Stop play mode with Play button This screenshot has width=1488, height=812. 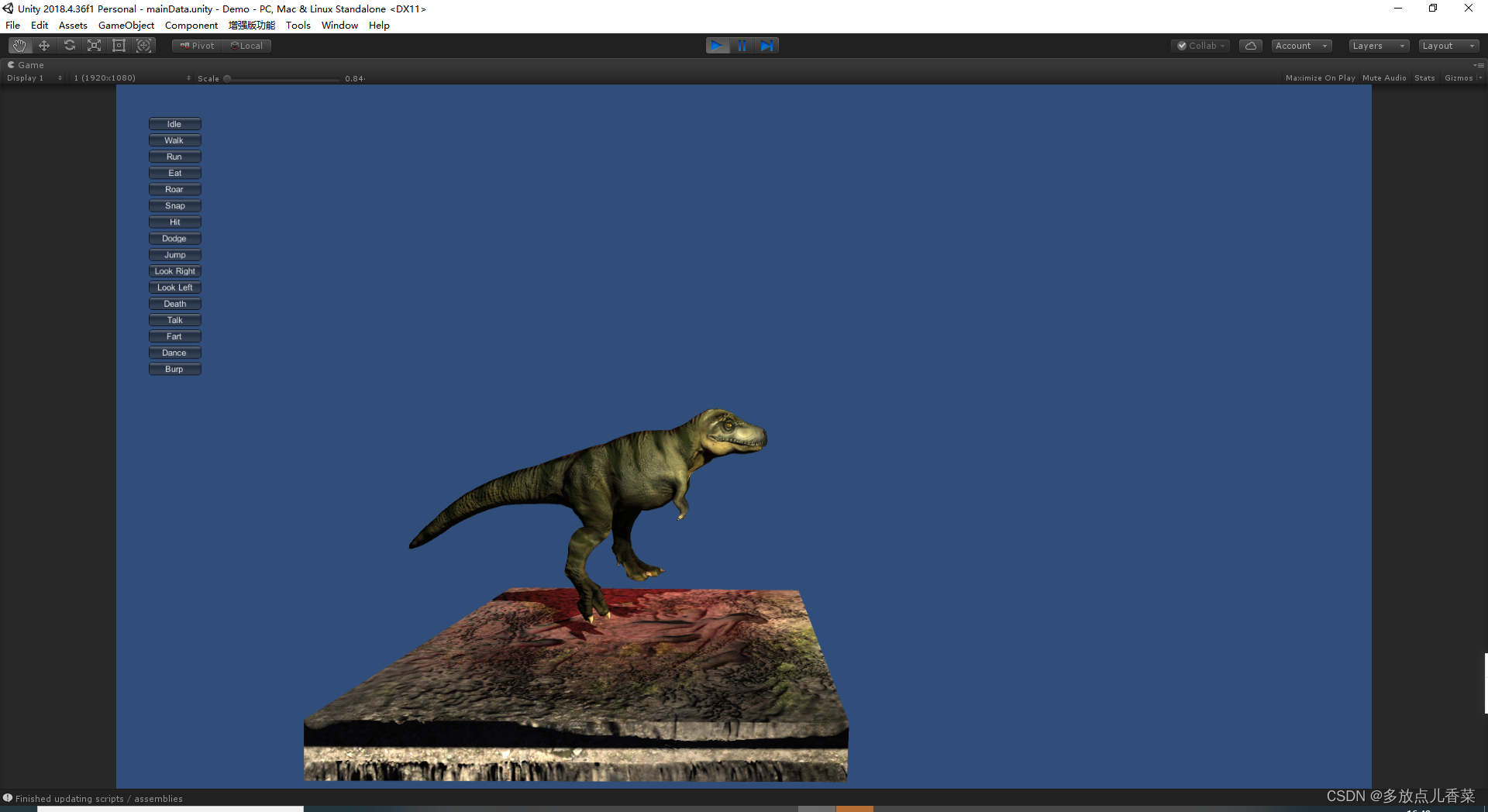point(718,46)
